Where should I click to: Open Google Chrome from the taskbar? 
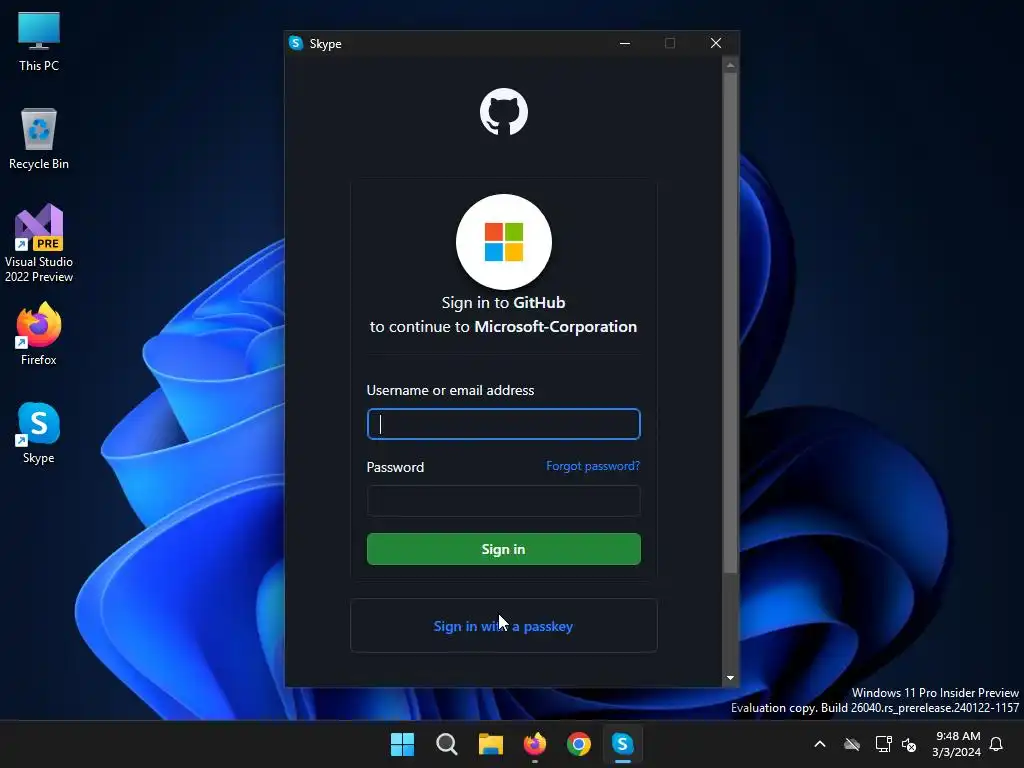point(579,744)
